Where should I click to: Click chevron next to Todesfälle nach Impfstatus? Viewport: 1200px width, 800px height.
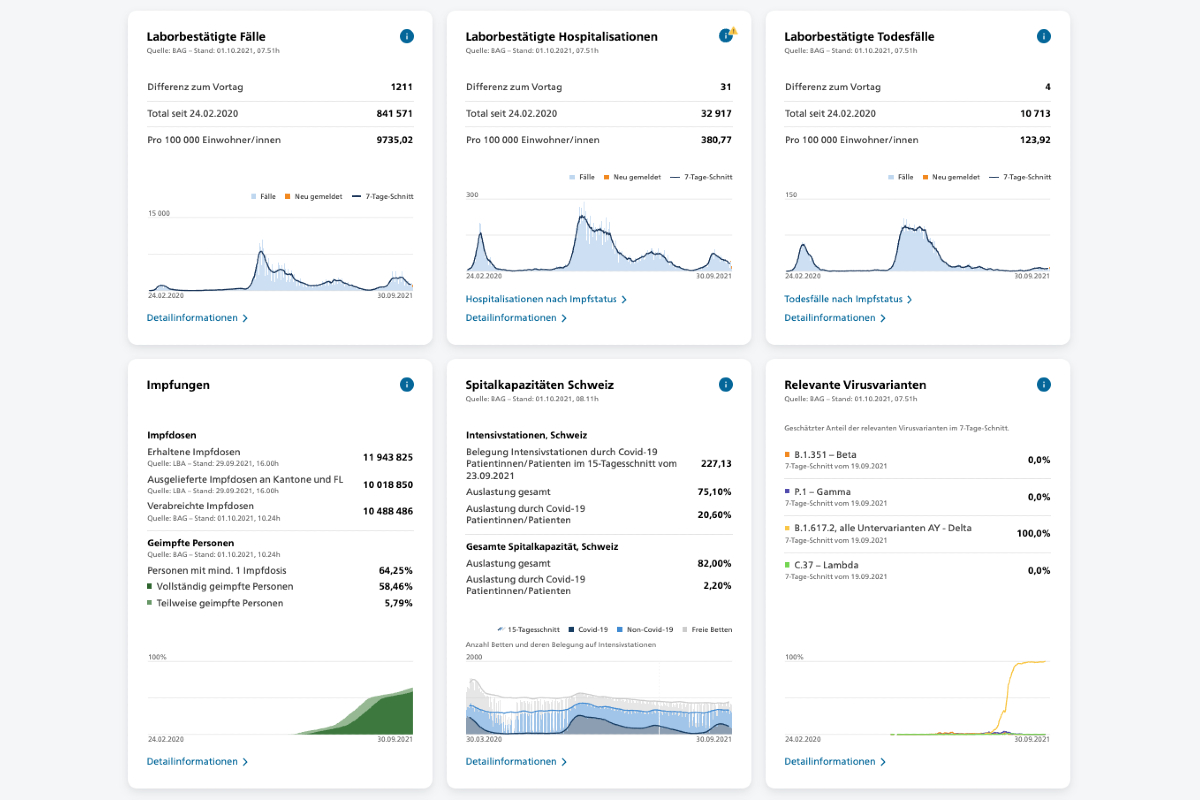(909, 299)
